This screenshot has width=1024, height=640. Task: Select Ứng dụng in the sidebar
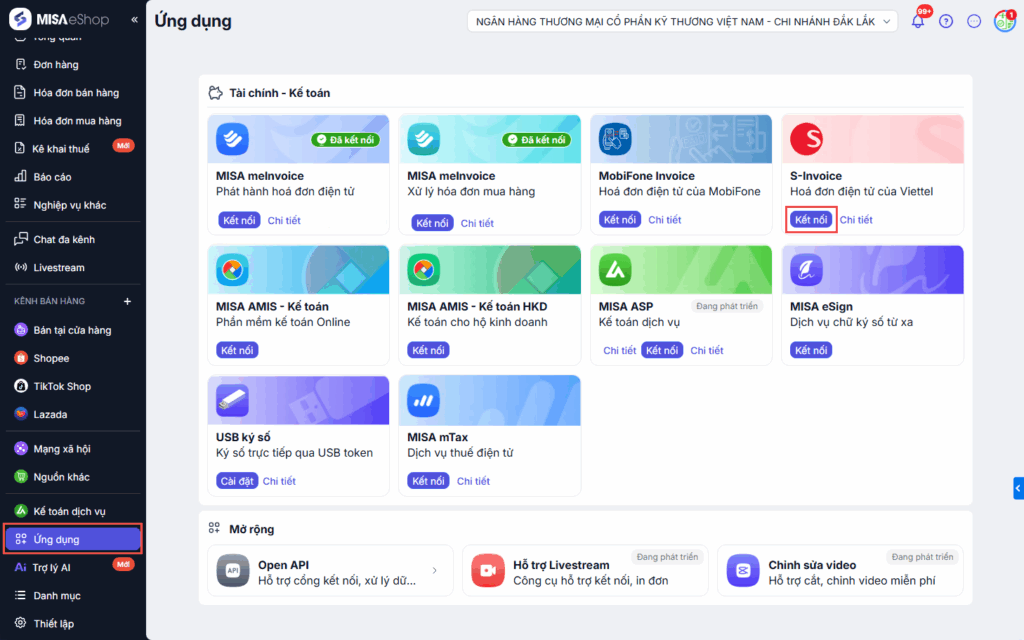pyautogui.click(x=72, y=539)
